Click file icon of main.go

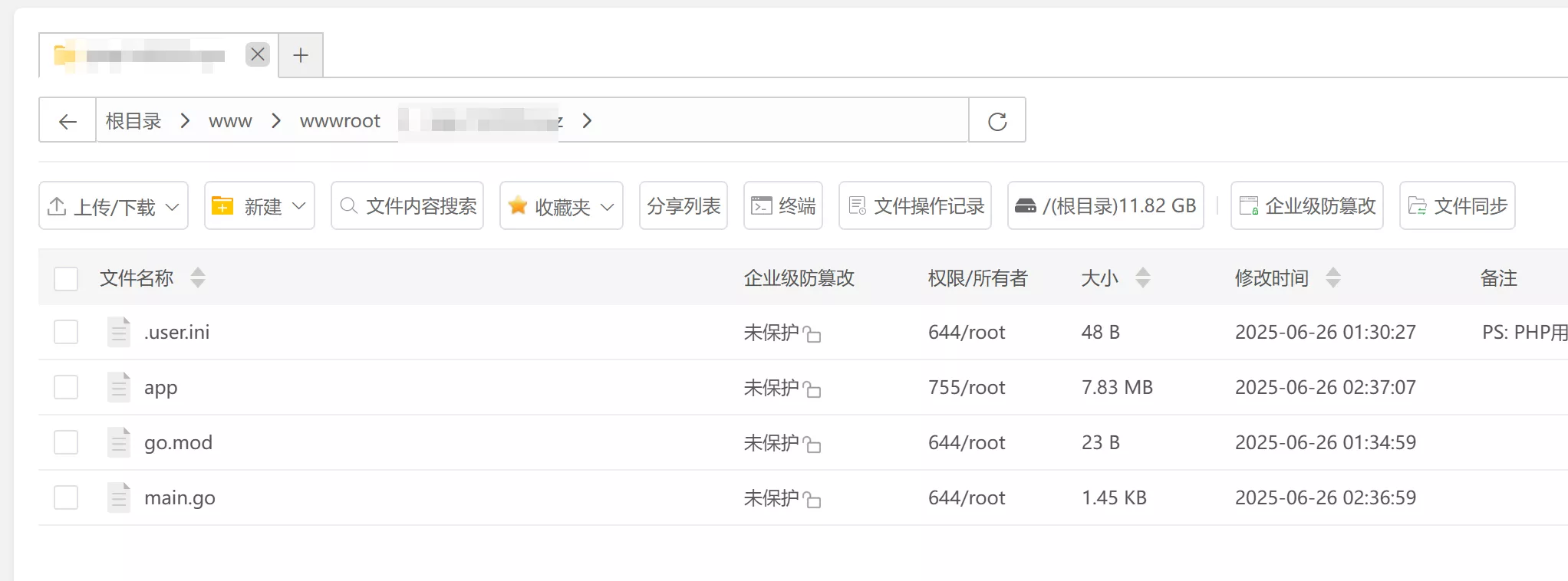click(119, 497)
